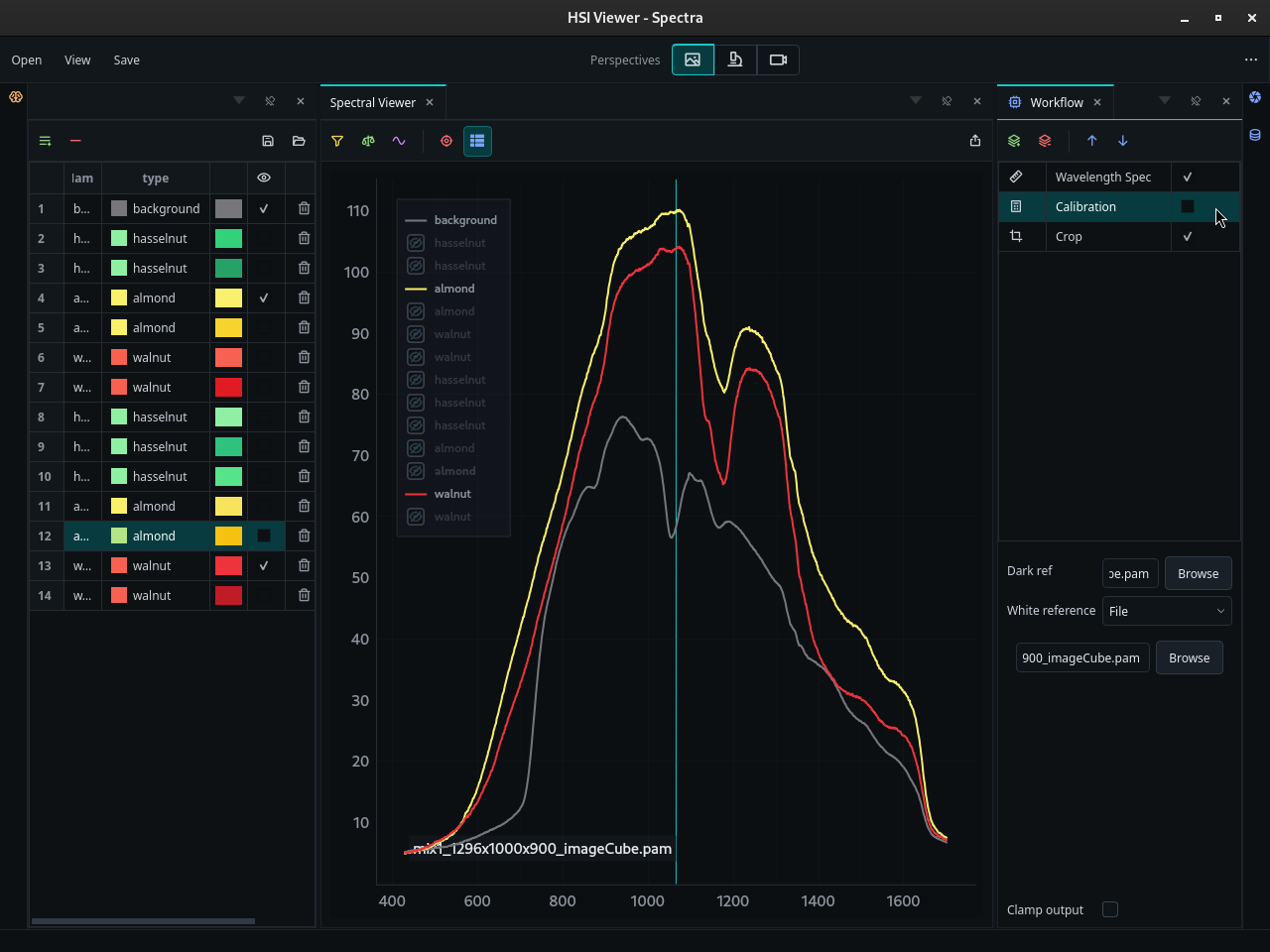Screen dimensions: 1270x952
Task: Toggle the Calibration step checkbox
Action: (1188, 206)
